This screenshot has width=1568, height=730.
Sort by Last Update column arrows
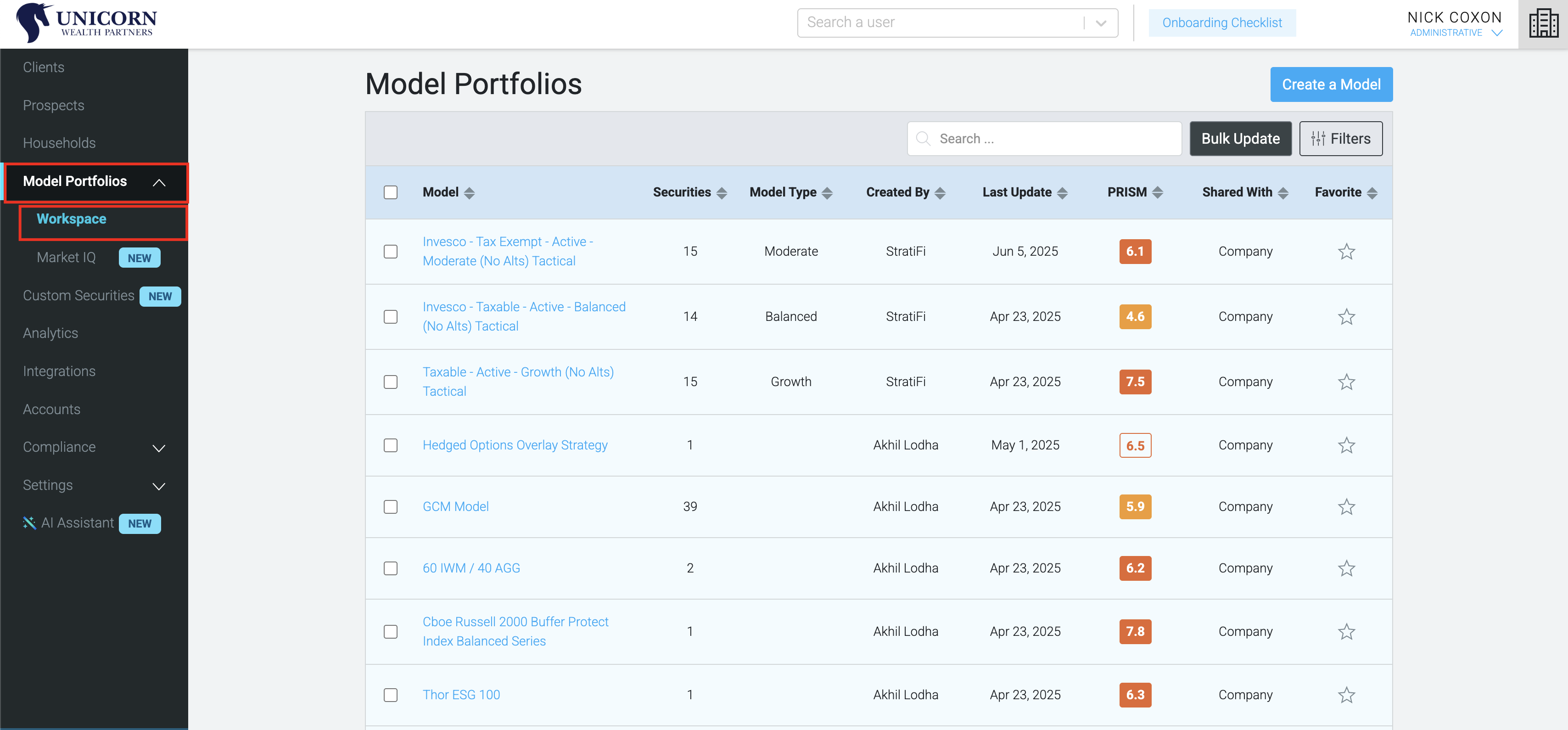1062,193
